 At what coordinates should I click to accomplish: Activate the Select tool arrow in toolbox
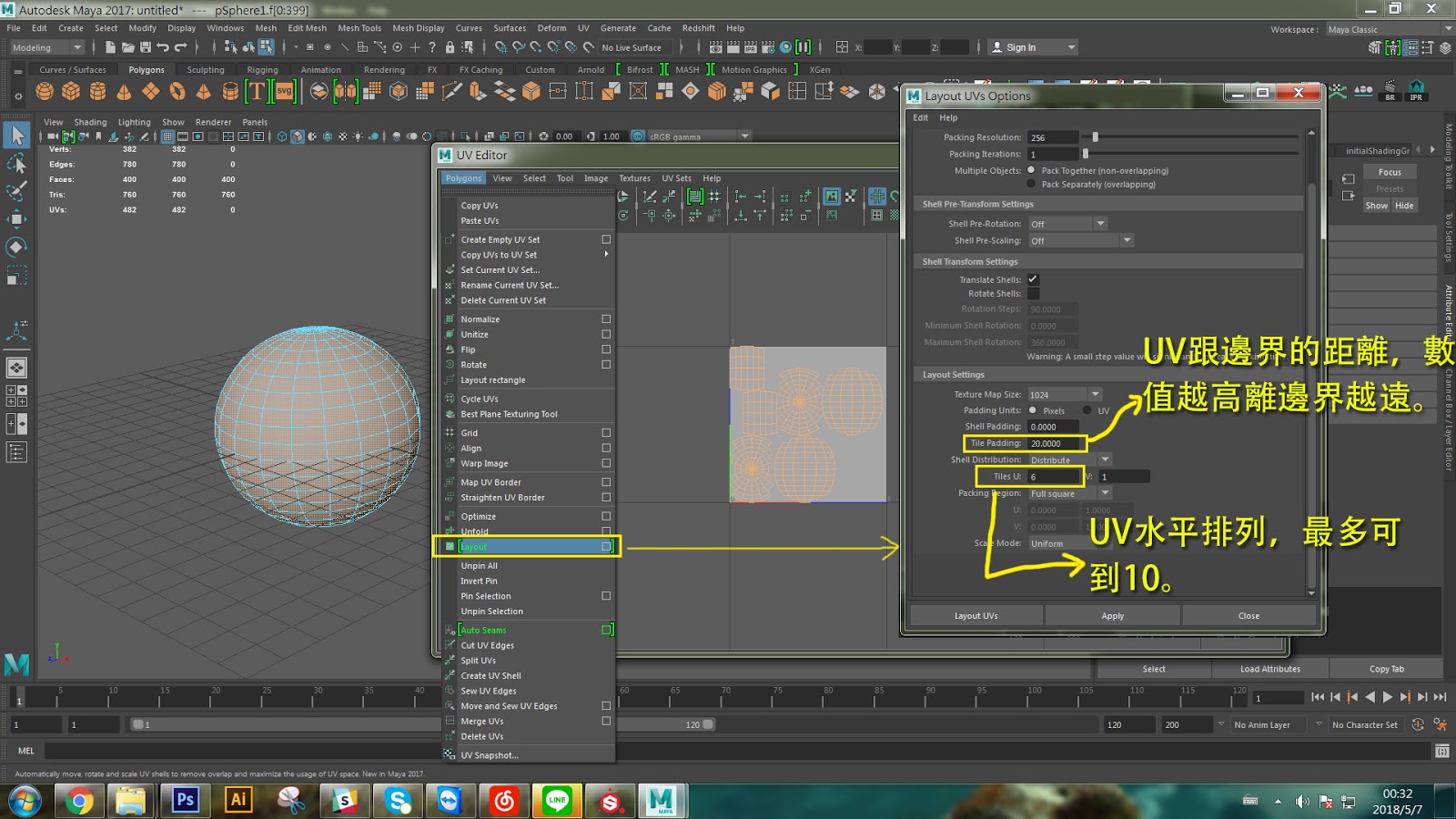pos(16,136)
